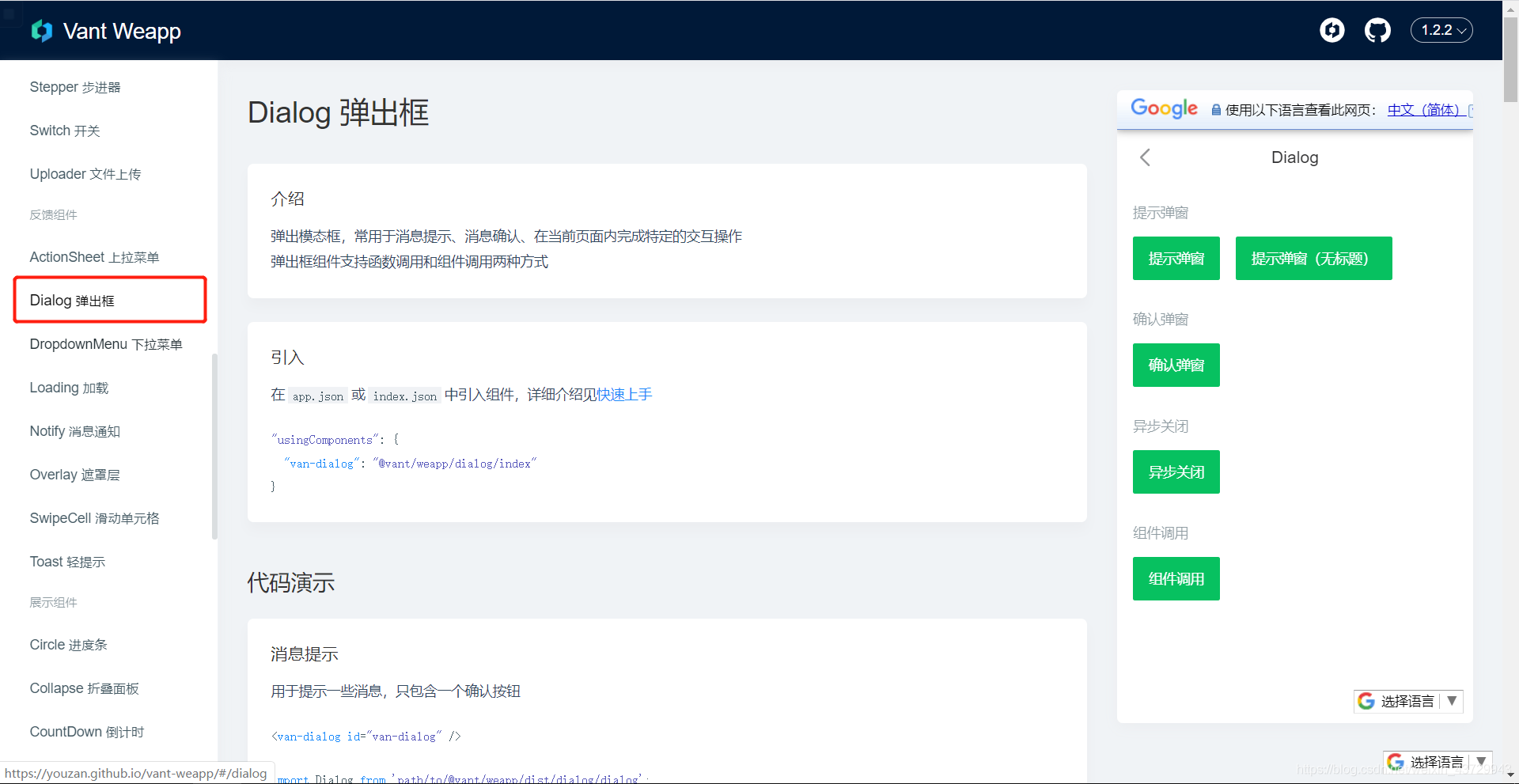Click the 展示组件 group label

[x=53, y=603]
